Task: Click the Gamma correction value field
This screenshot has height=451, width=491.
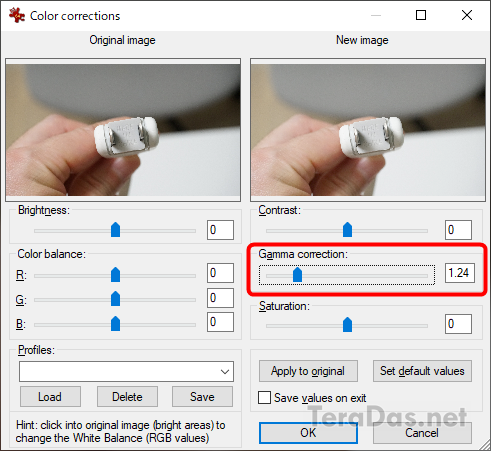Action: click(459, 273)
